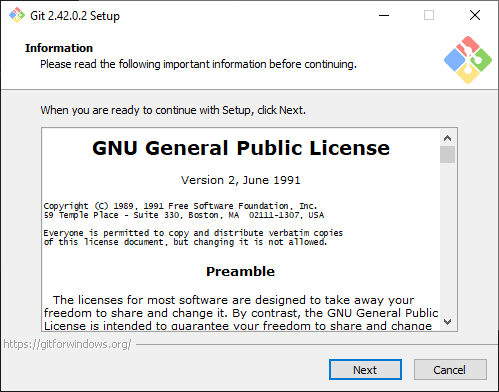The height and width of the screenshot is (392, 499).
Task: Click the 'GNU General Public License' heading
Action: 241,148
